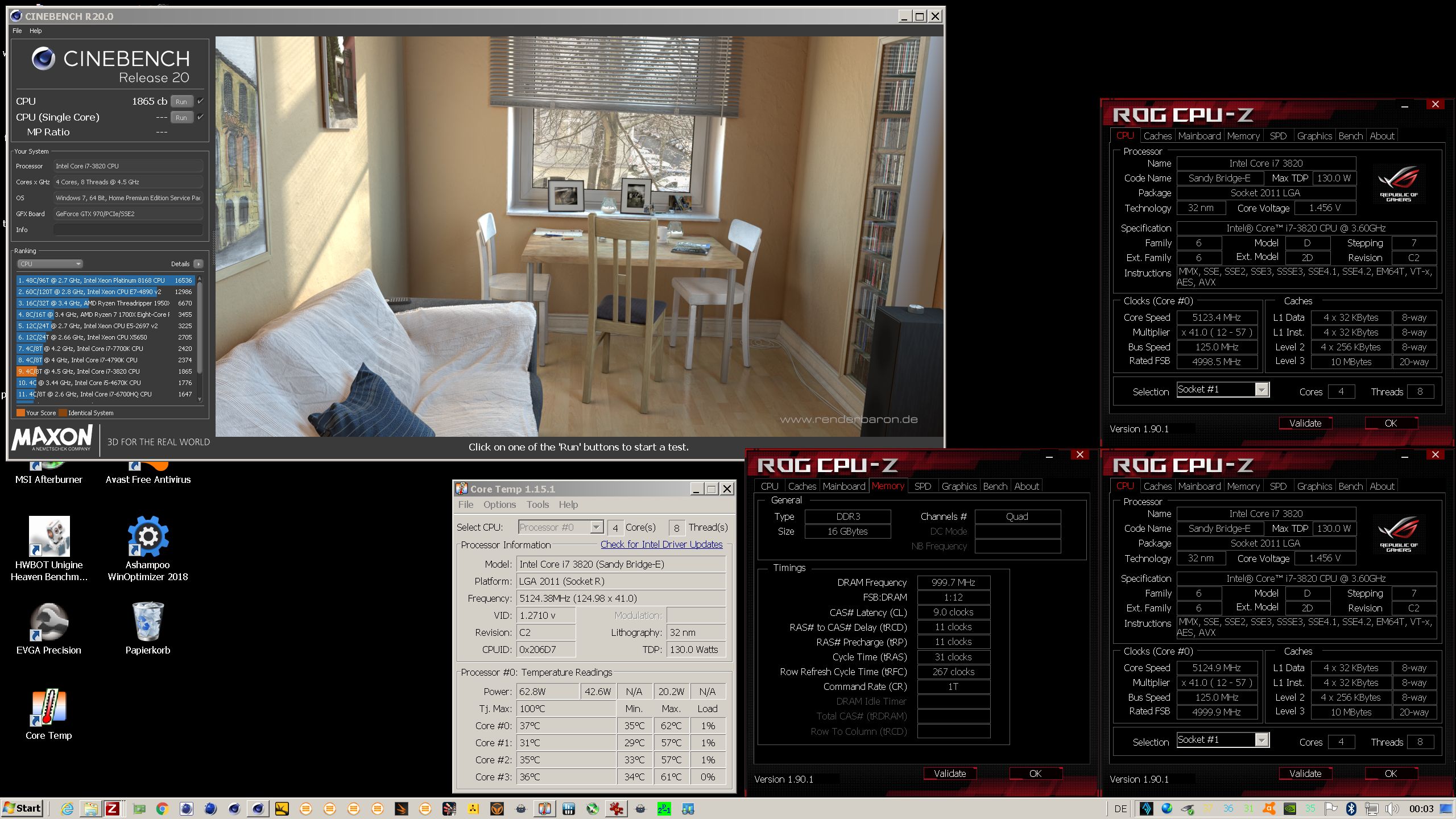Switch to Caches tab in top-right CPU-Z
1456x819 pixels.
[1157, 136]
